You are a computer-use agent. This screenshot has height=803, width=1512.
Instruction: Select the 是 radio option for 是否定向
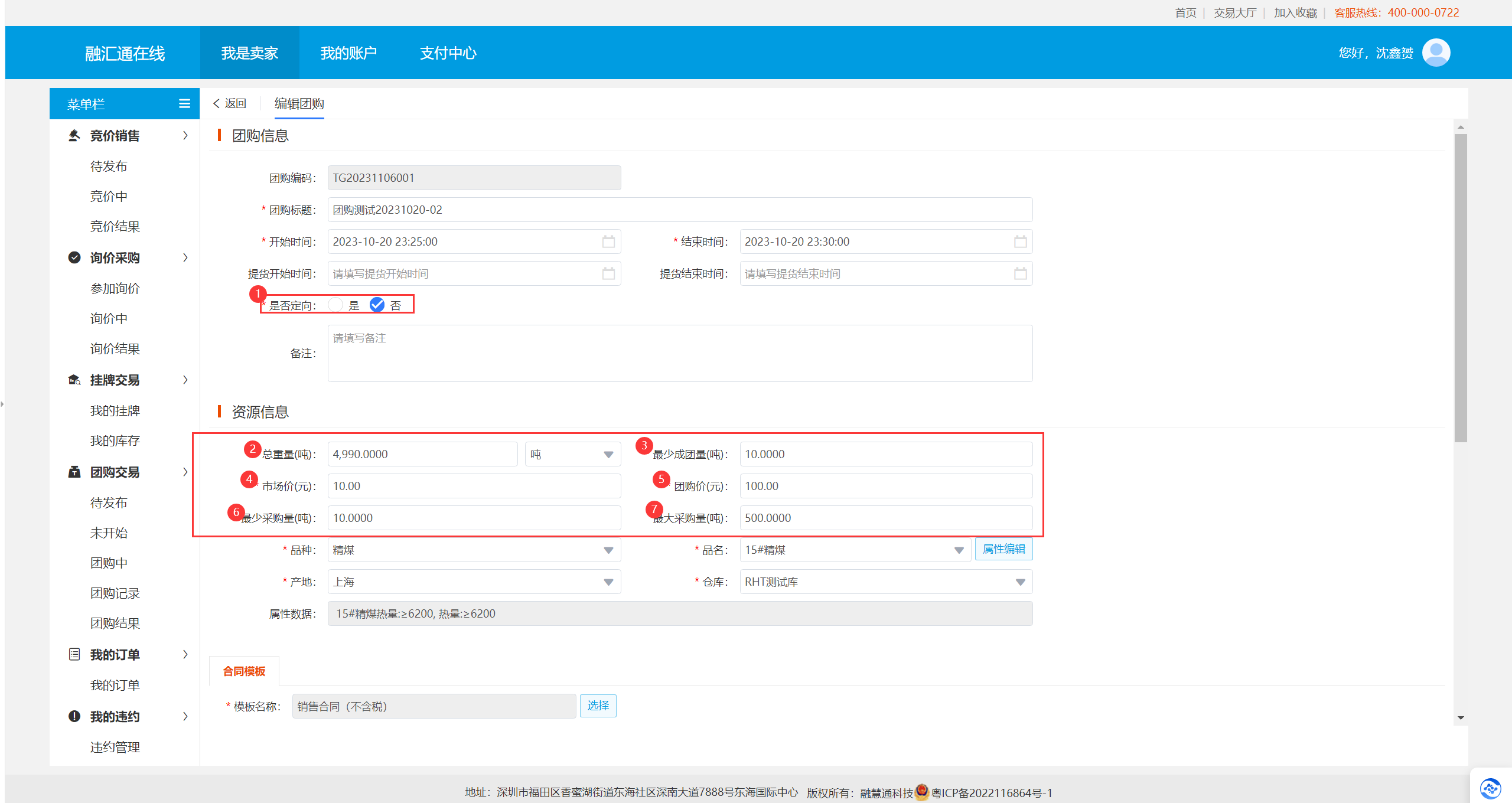point(335,305)
